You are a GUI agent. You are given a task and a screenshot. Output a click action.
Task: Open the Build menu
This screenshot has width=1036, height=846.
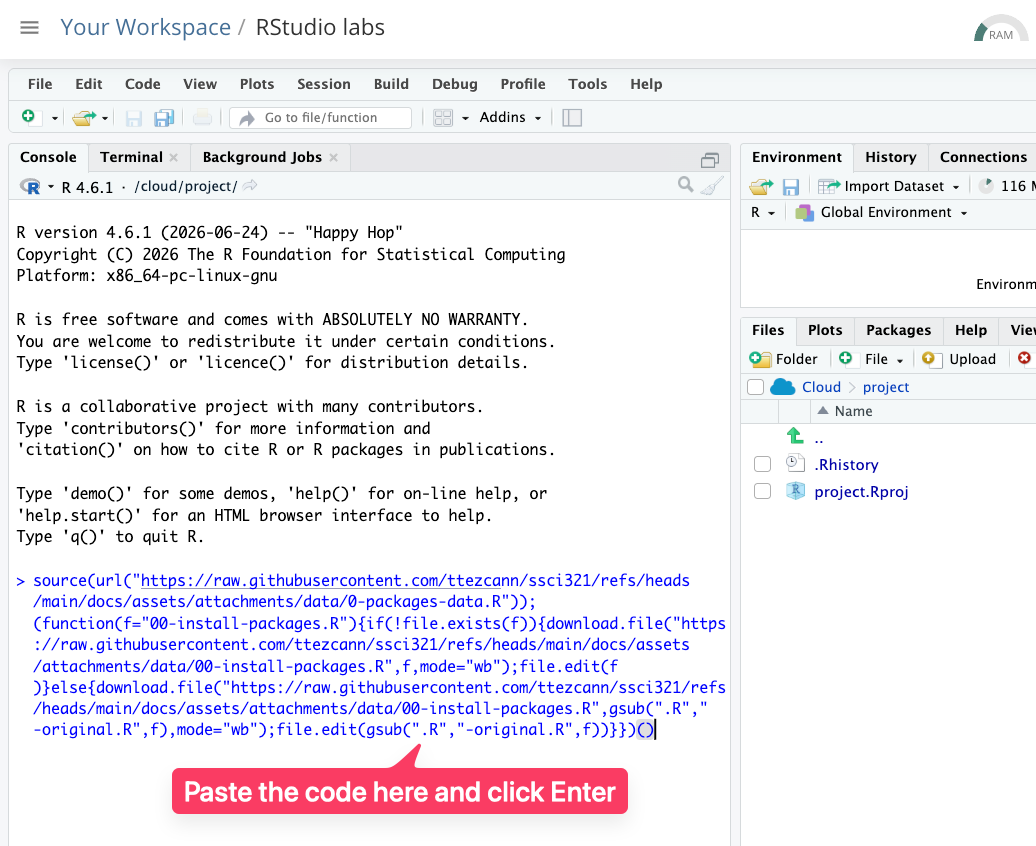point(391,84)
